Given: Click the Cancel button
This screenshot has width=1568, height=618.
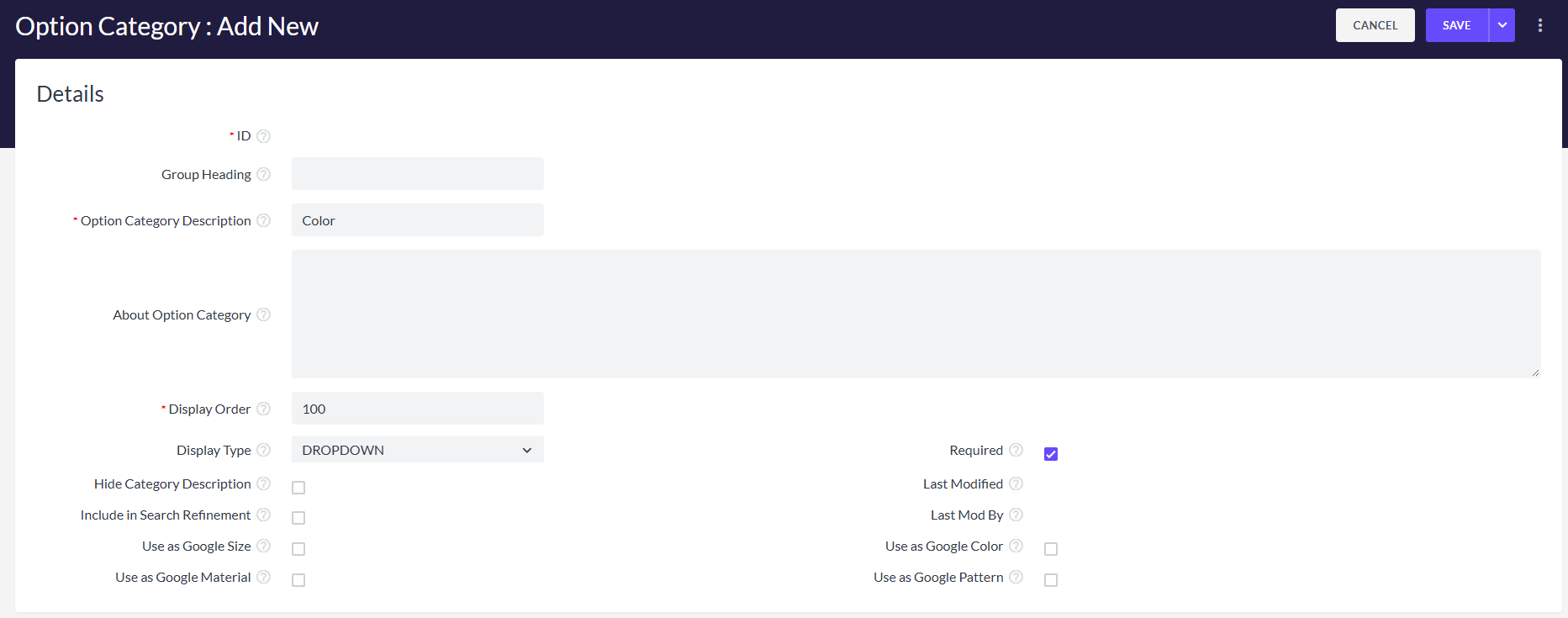Looking at the screenshot, I should [x=1375, y=25].
